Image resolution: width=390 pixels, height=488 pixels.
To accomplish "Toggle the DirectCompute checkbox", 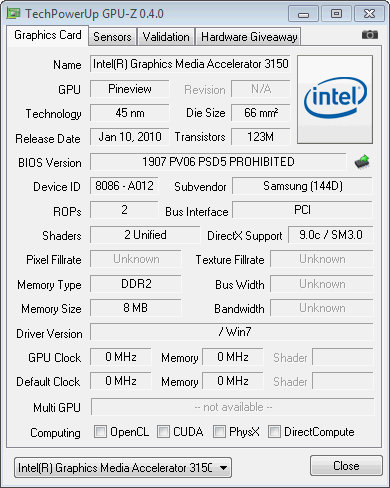I will point(274,431).
